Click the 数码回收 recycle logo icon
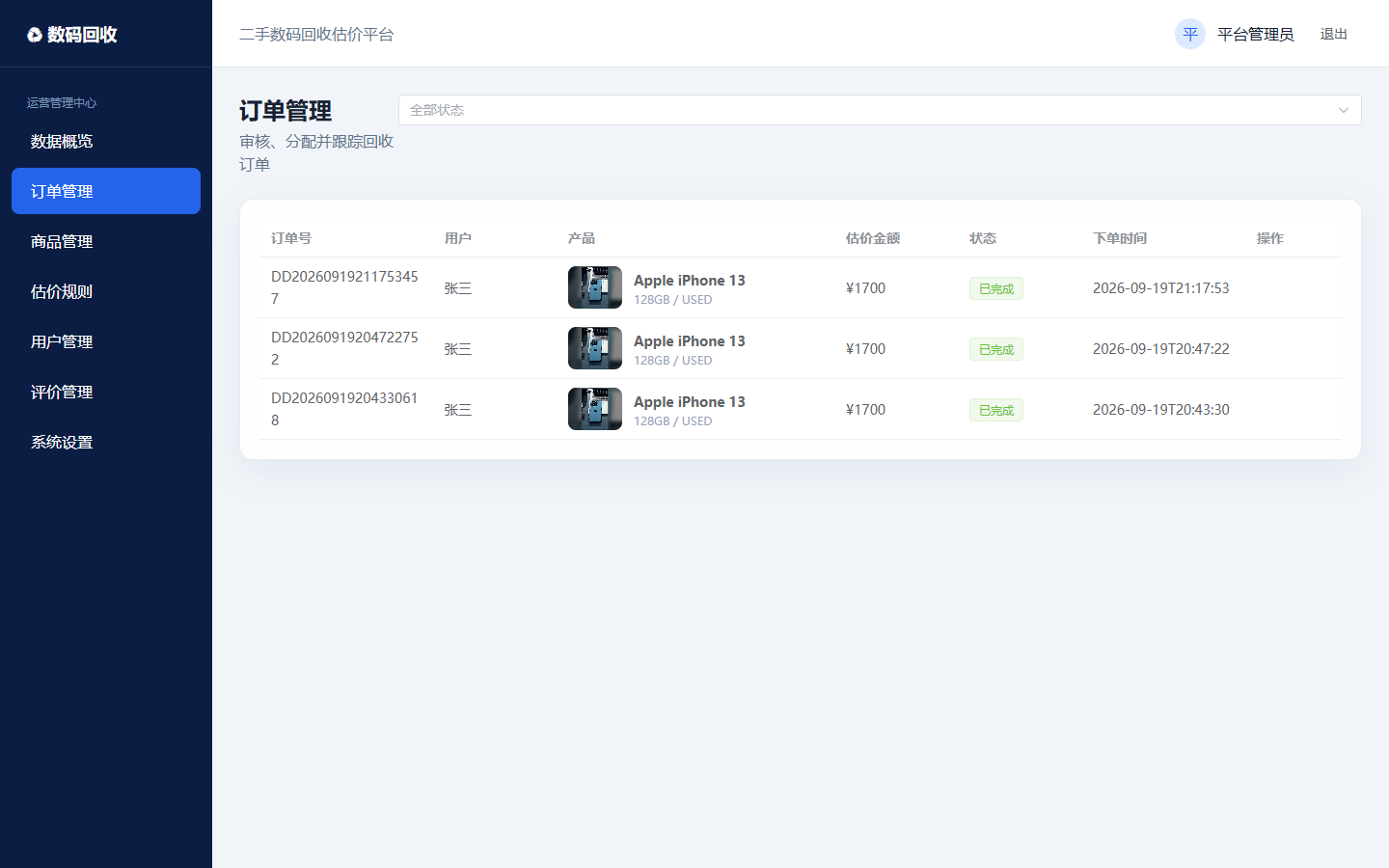 [x=35, y=35]
